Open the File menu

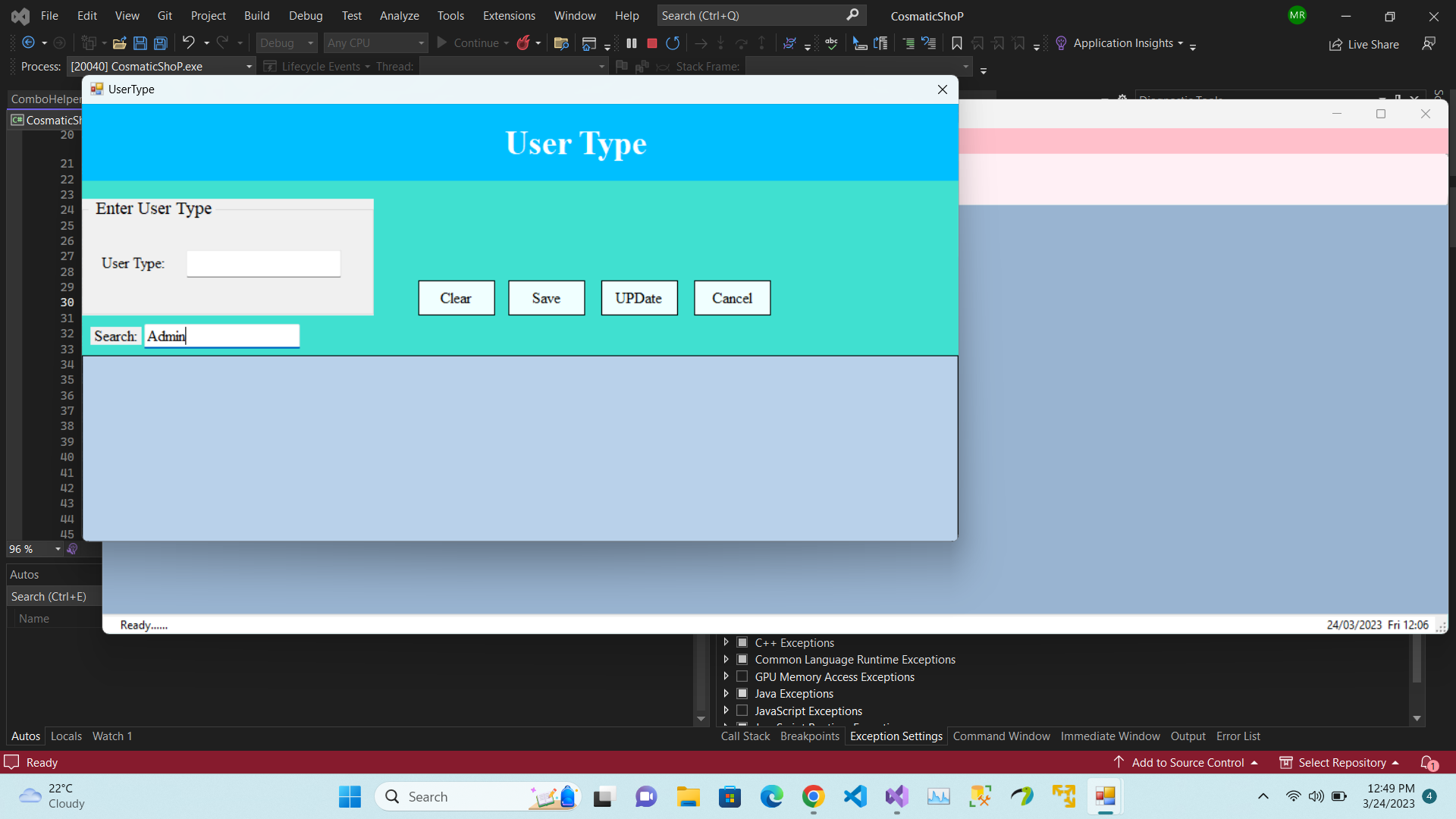click(49, 15)
